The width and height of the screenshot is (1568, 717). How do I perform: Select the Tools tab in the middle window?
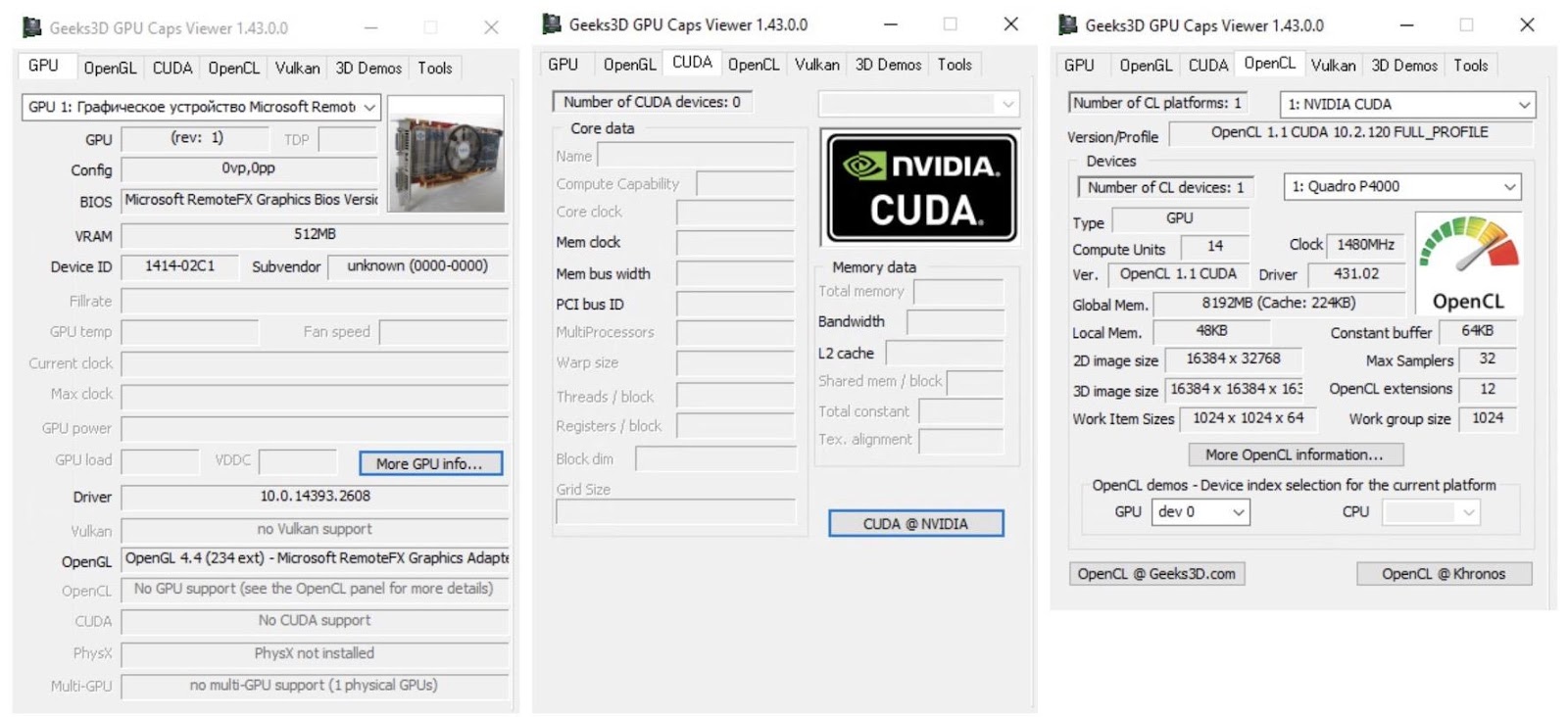coord(955,65)
